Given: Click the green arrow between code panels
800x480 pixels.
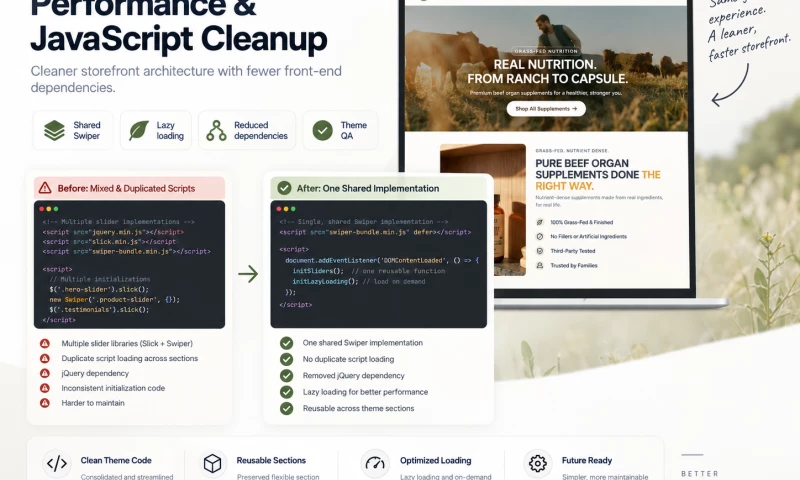Looking at the screenshot, I should 248,274.
